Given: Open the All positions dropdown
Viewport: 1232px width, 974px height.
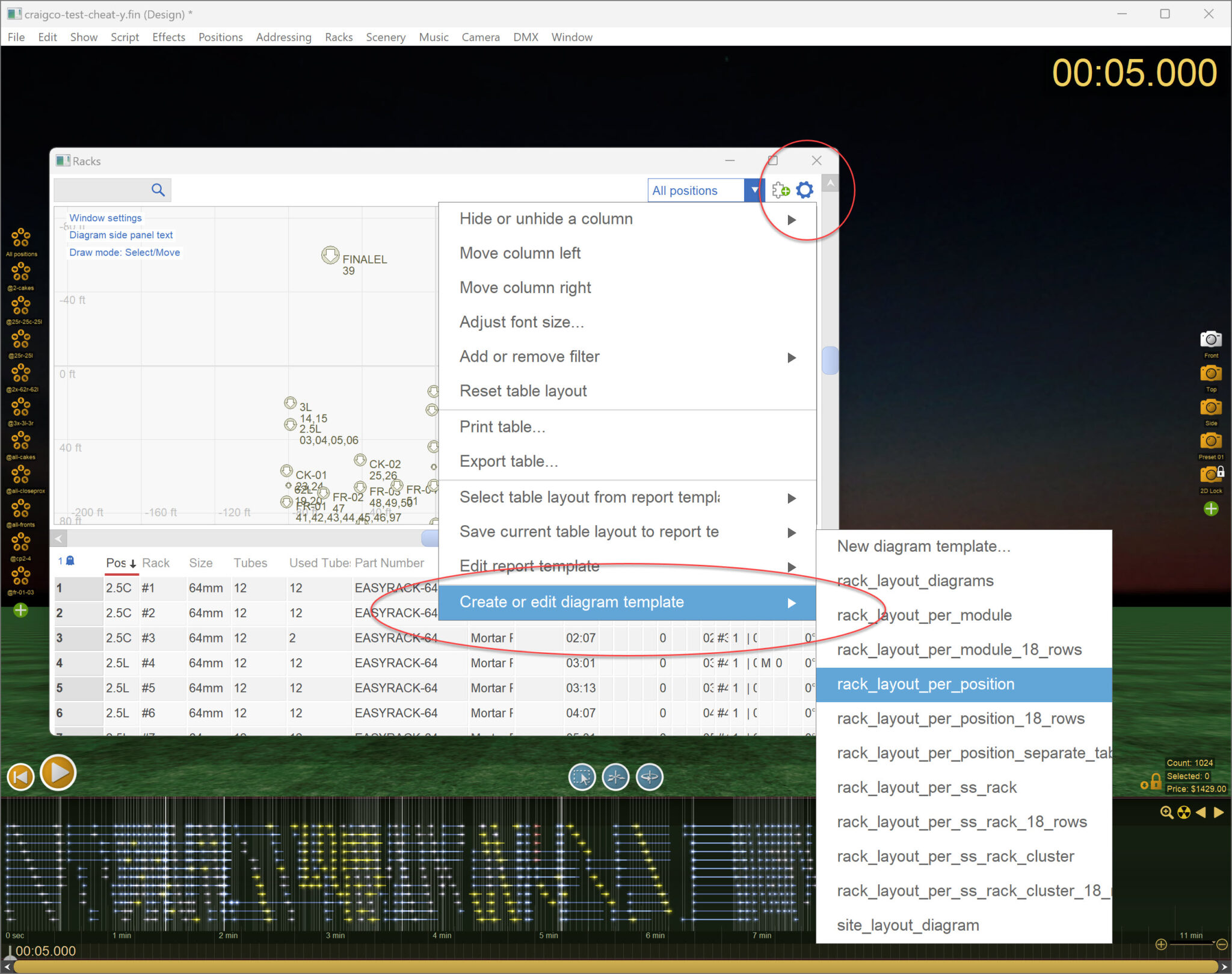Looking at the screenshot, I should coord(754,190).
